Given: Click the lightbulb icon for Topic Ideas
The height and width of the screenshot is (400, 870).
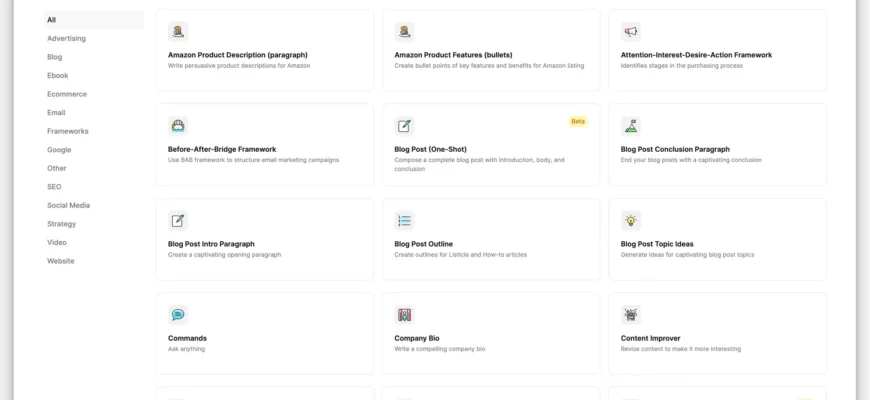Looking at the screenshot, I should (x=630, y=221).
